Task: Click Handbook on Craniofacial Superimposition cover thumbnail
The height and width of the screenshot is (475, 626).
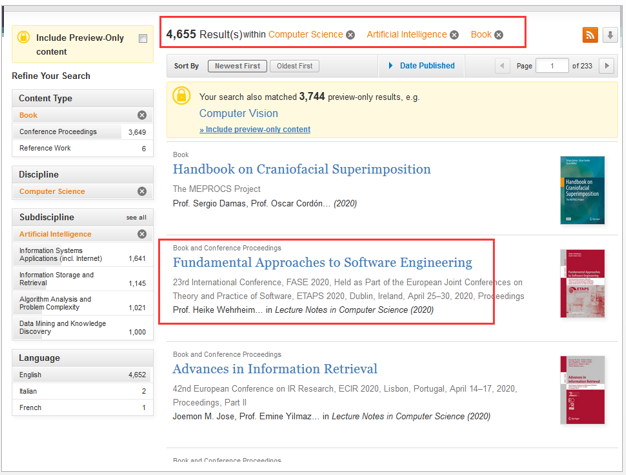Action: click(x=582, y=190)
